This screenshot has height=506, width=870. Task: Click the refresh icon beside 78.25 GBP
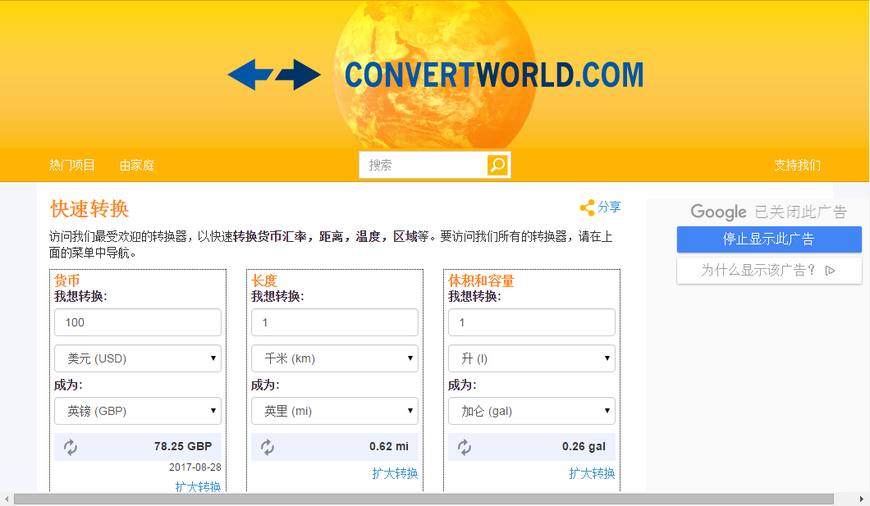(70, 447)
